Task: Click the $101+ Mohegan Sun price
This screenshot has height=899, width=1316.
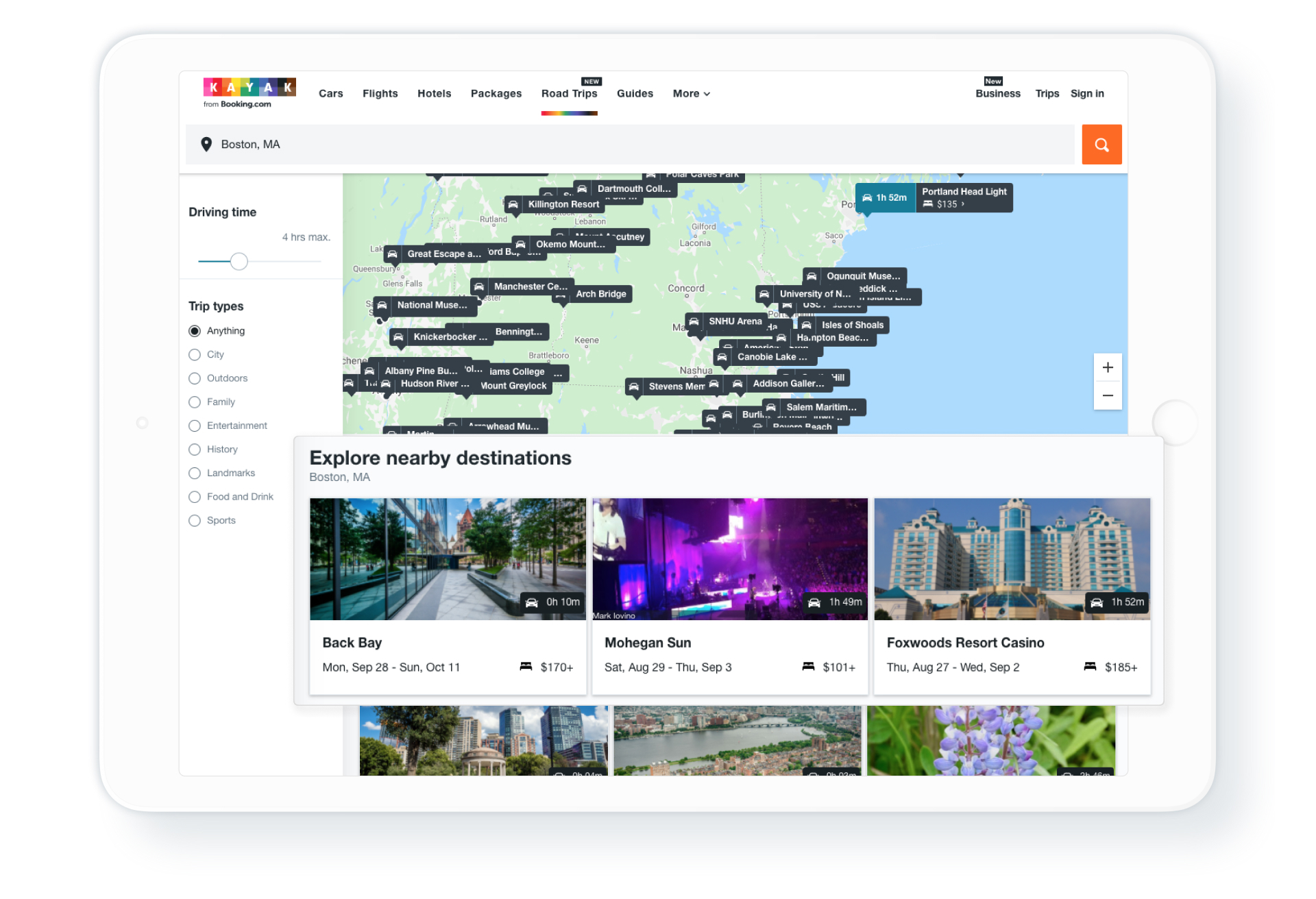Action: pyautogui.click(x=839, y=667)
